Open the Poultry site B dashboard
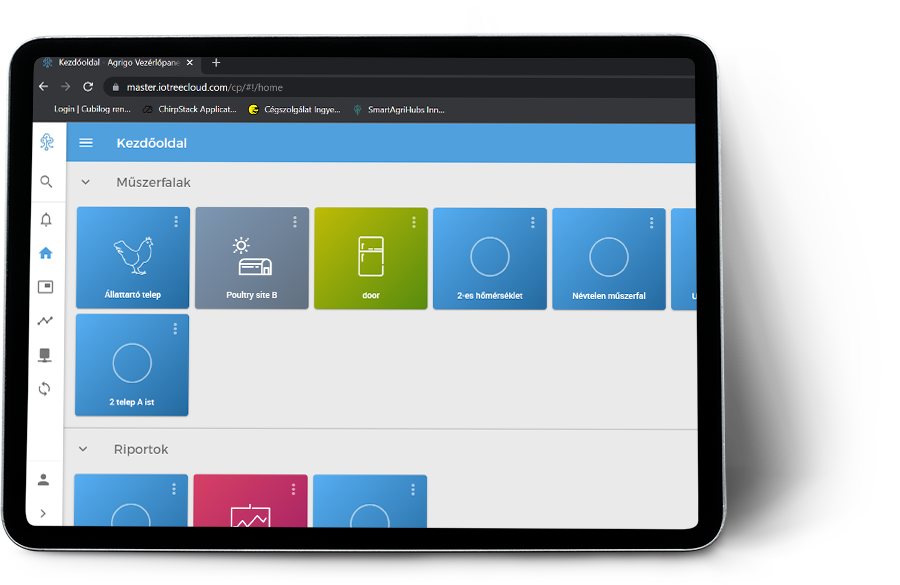The height and width of the screenshot is (585, 900). [x=252, y=258]
